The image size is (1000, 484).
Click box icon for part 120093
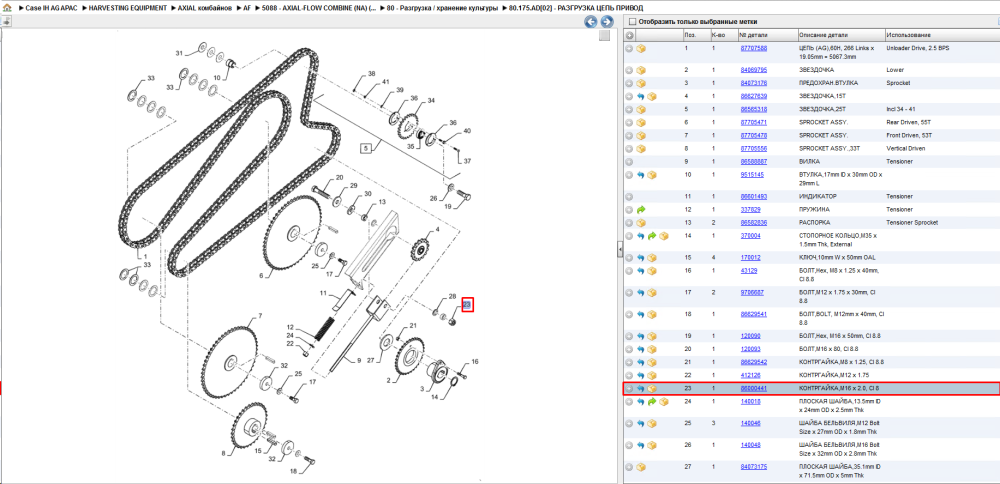652,349
